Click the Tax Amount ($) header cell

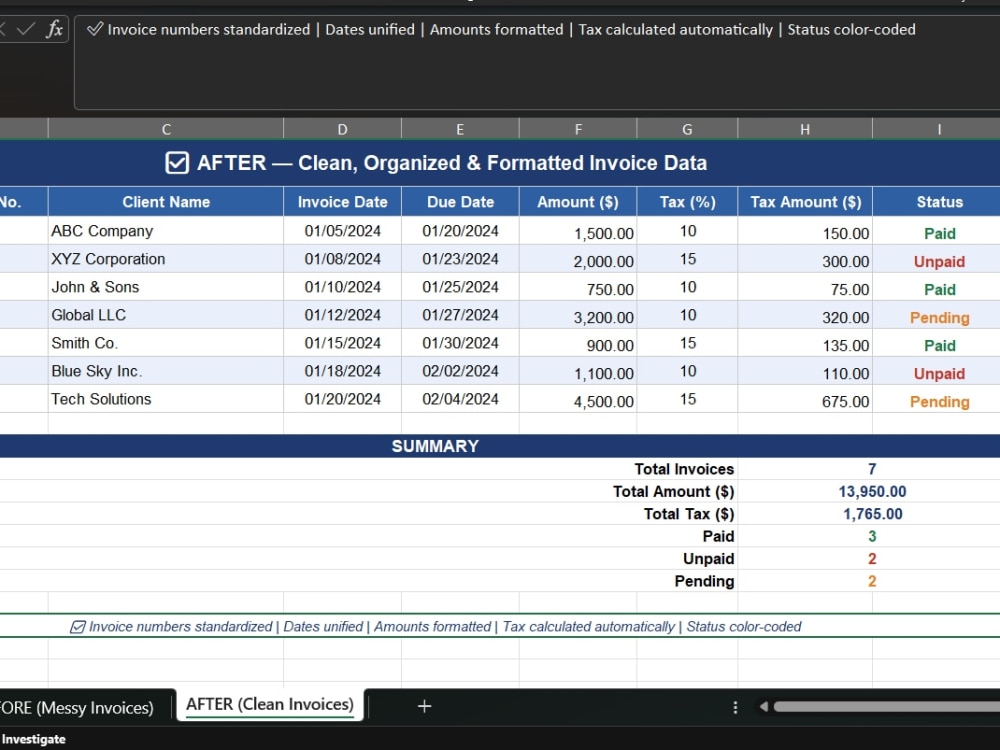[x=805, y=202]
